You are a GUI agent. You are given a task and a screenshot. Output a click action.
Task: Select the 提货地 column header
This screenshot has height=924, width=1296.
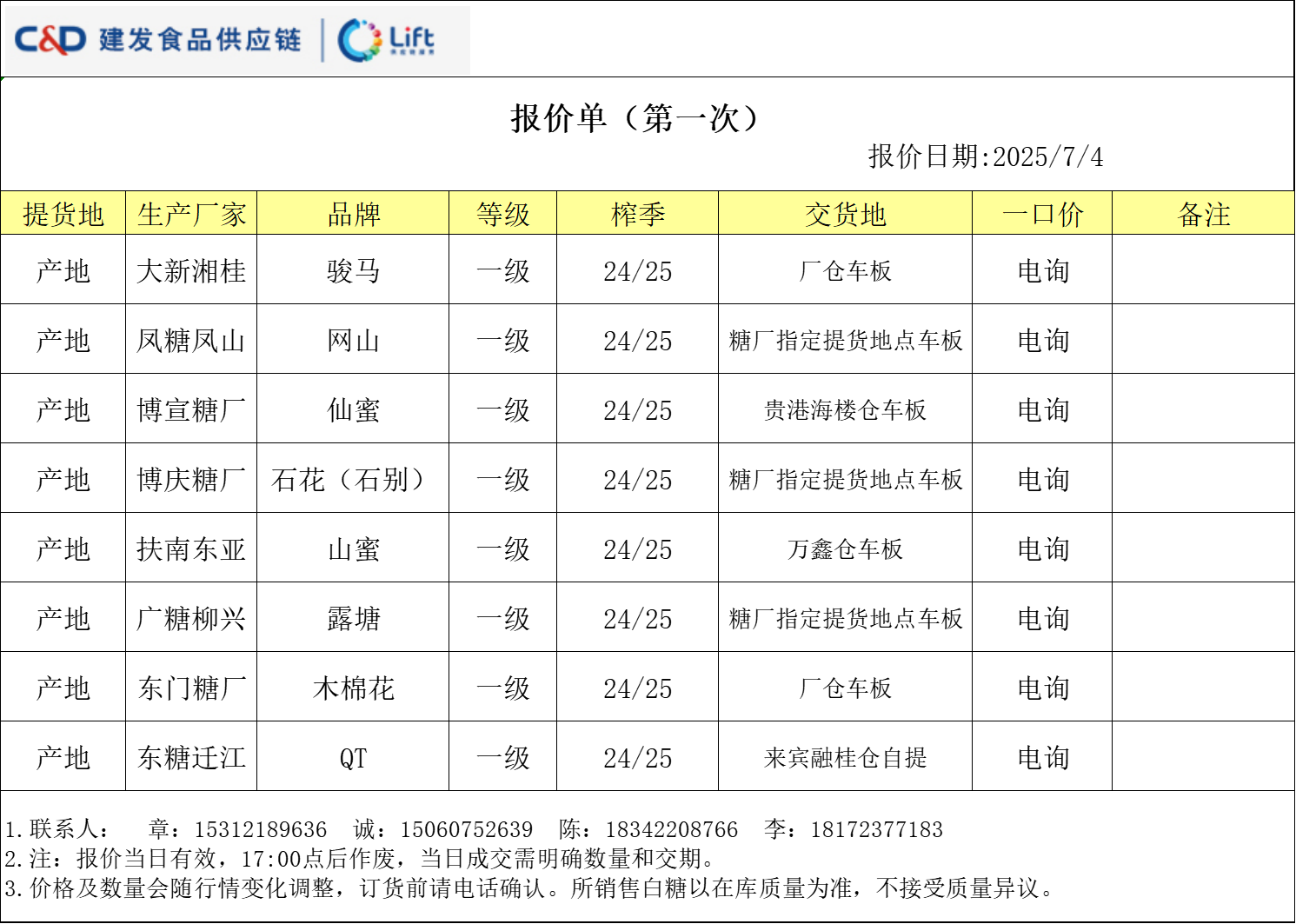pos(63,215)
